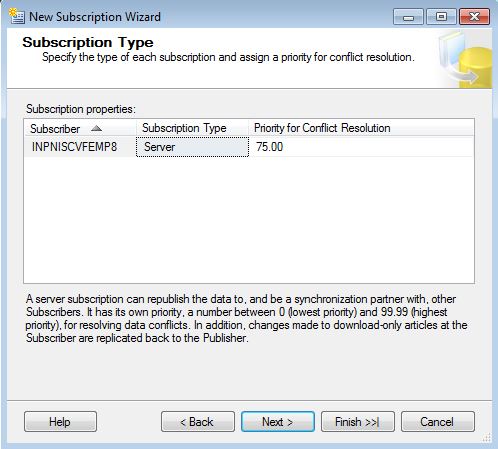Toggle the Subscriber sort arrow

tap(96, 128)
